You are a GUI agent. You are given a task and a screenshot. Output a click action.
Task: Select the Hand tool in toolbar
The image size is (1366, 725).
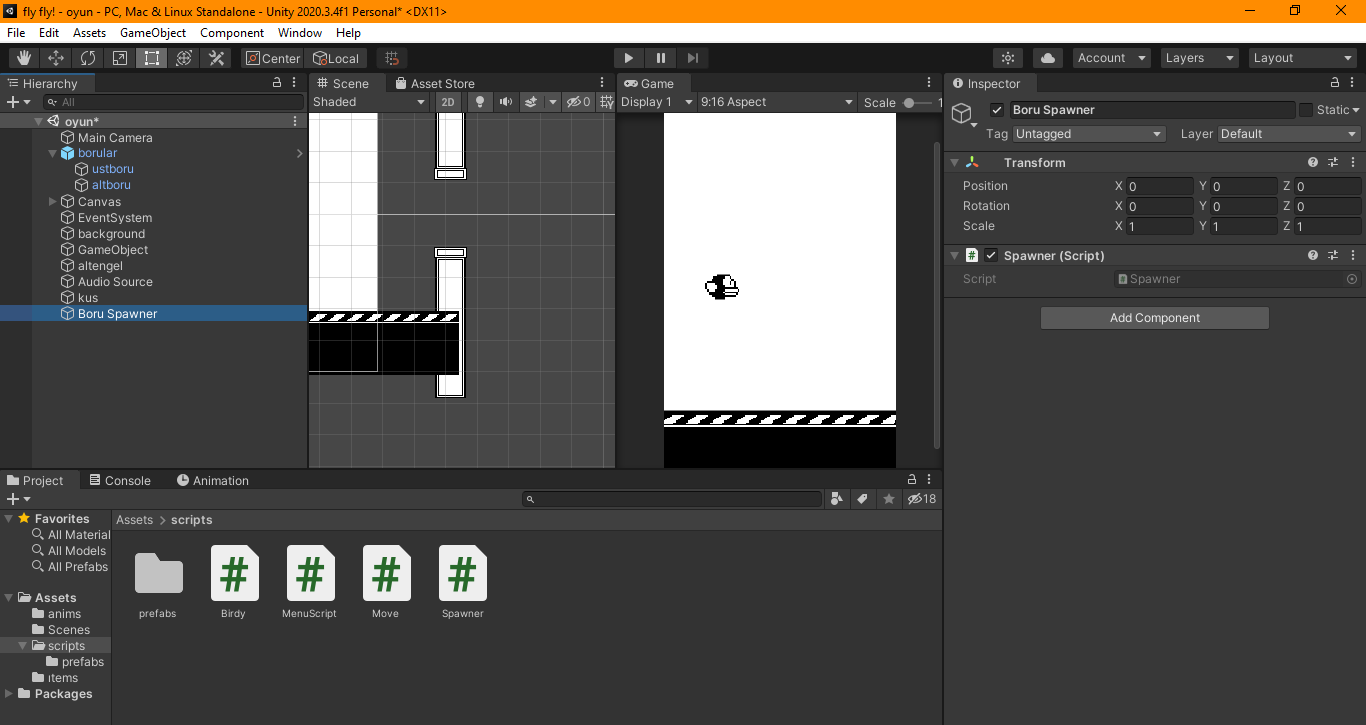(x=23, y=58)
